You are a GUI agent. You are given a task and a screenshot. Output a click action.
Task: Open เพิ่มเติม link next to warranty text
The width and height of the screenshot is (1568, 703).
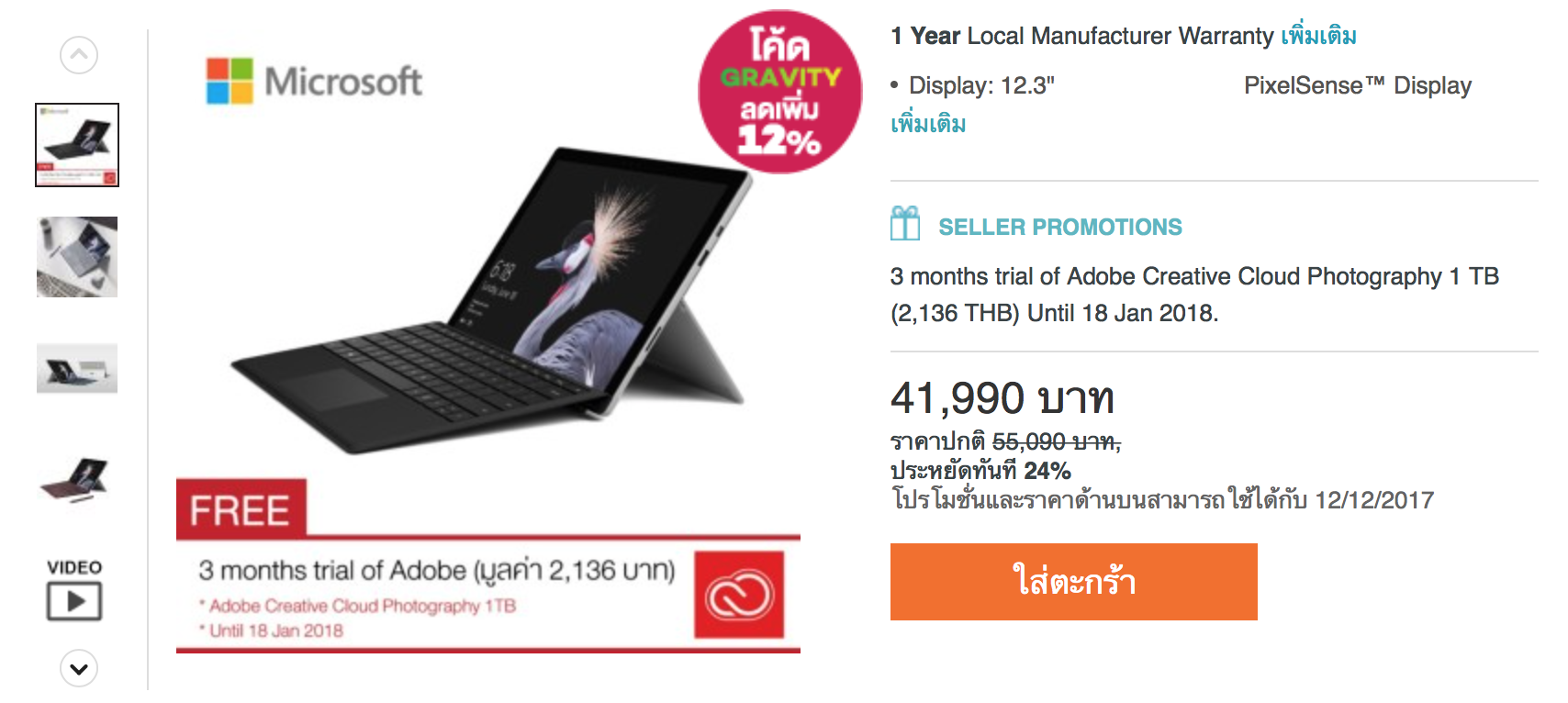tap(1319, 36)
